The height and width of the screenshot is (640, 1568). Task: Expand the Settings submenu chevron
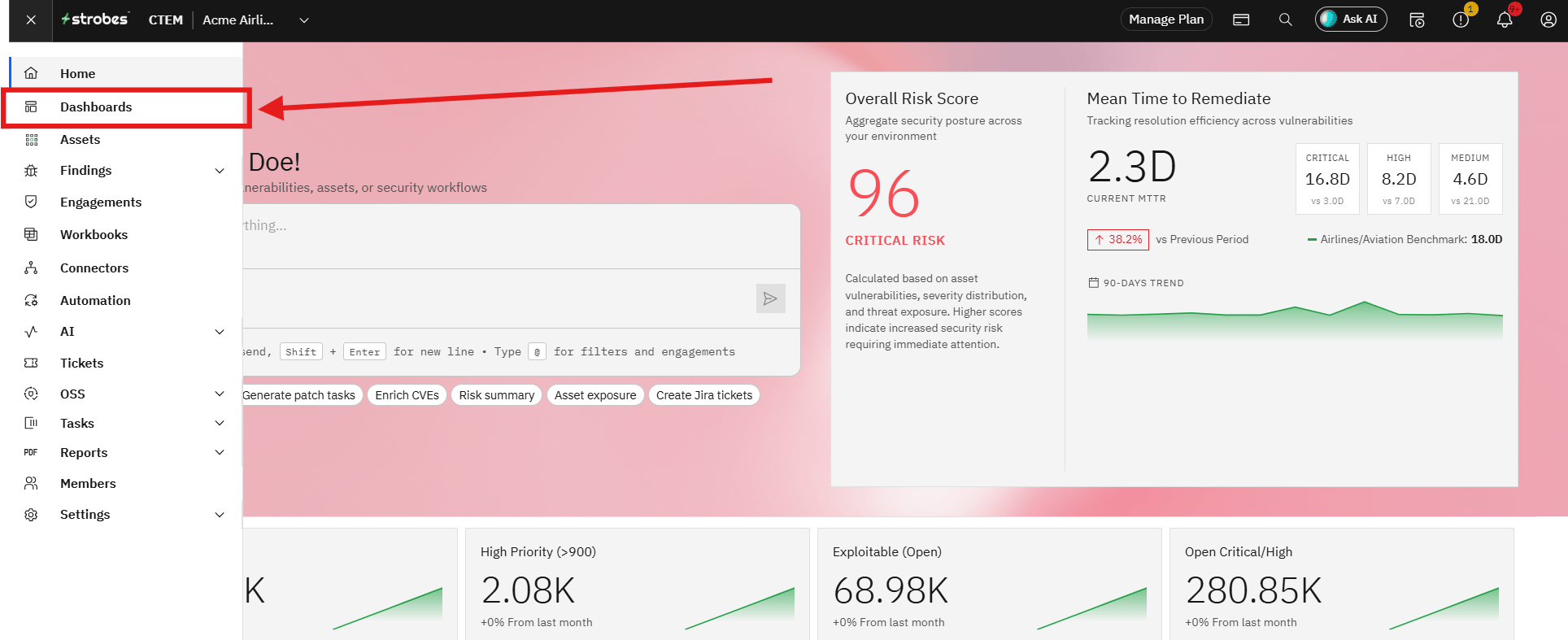tap(220, 515)
